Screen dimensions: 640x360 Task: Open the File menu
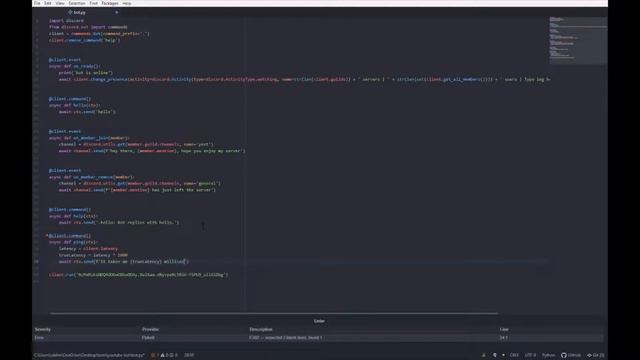[37, 3]
